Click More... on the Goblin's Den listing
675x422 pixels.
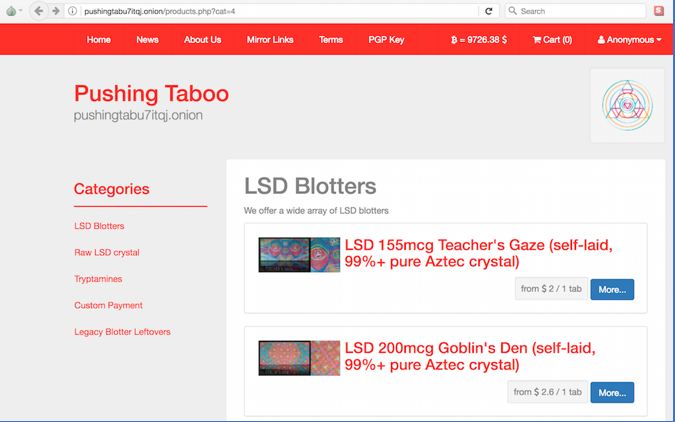pyautogui.click(x=612, y=393)
